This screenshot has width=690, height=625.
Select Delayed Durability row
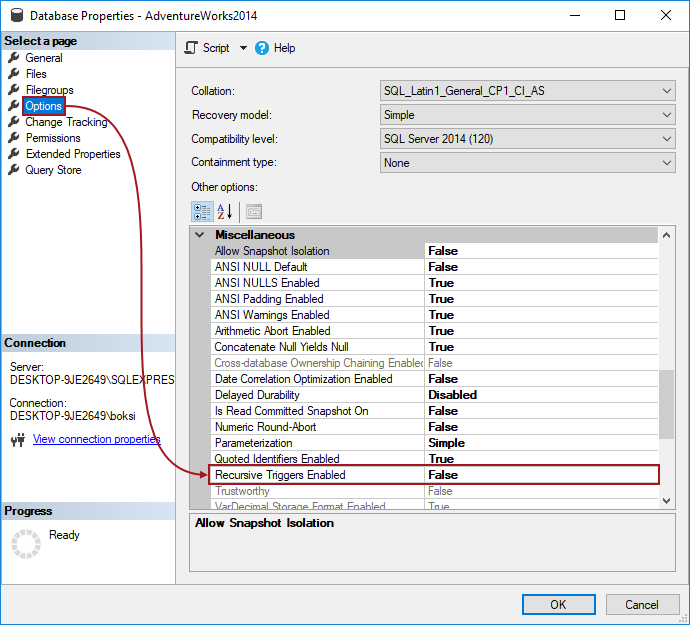[x=434, y=395]
